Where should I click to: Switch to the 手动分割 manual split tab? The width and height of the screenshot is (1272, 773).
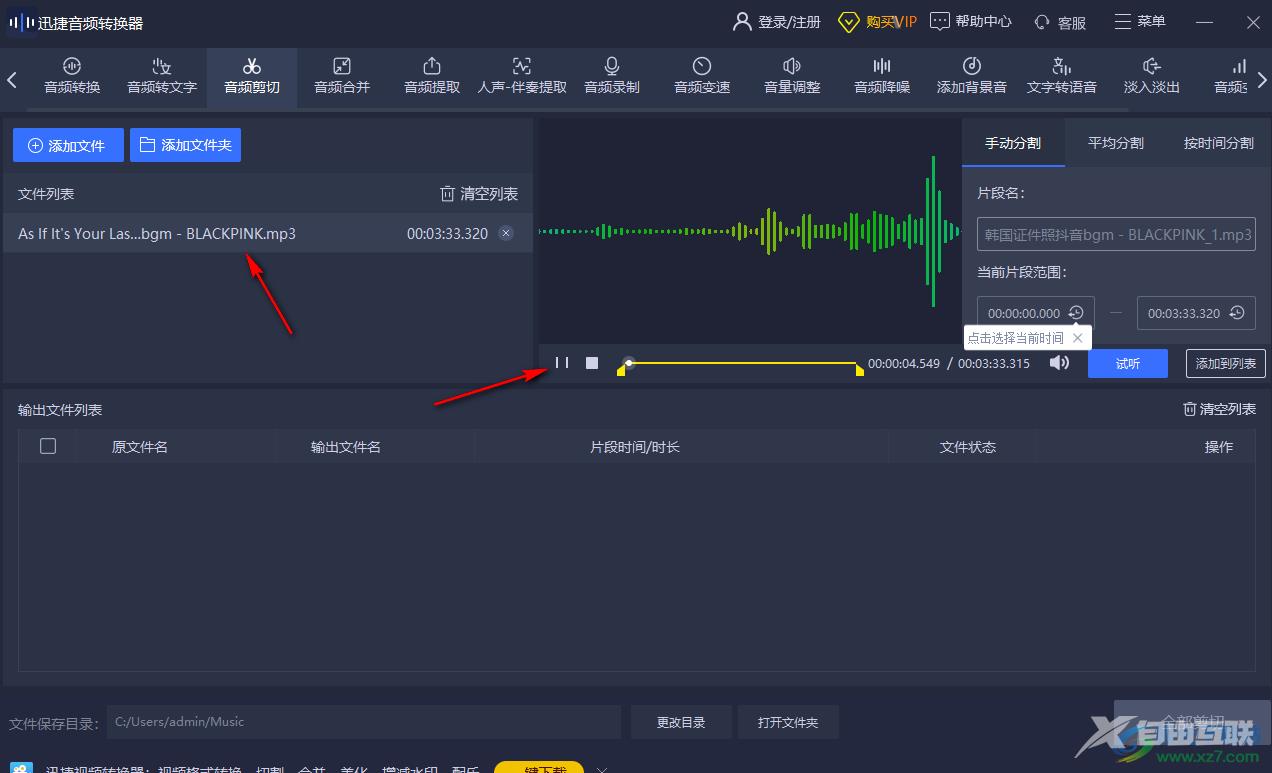[x=1013, y=143]
